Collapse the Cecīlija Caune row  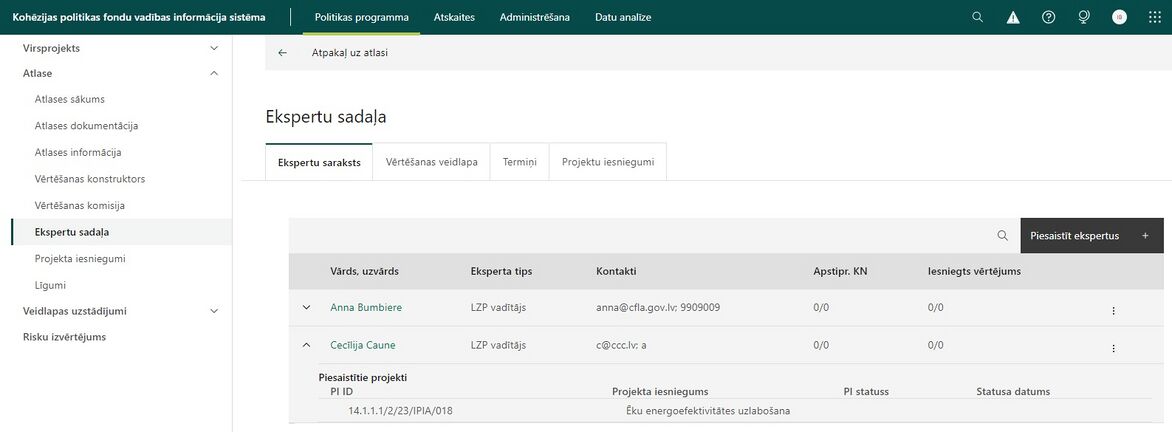coord(306,345)
